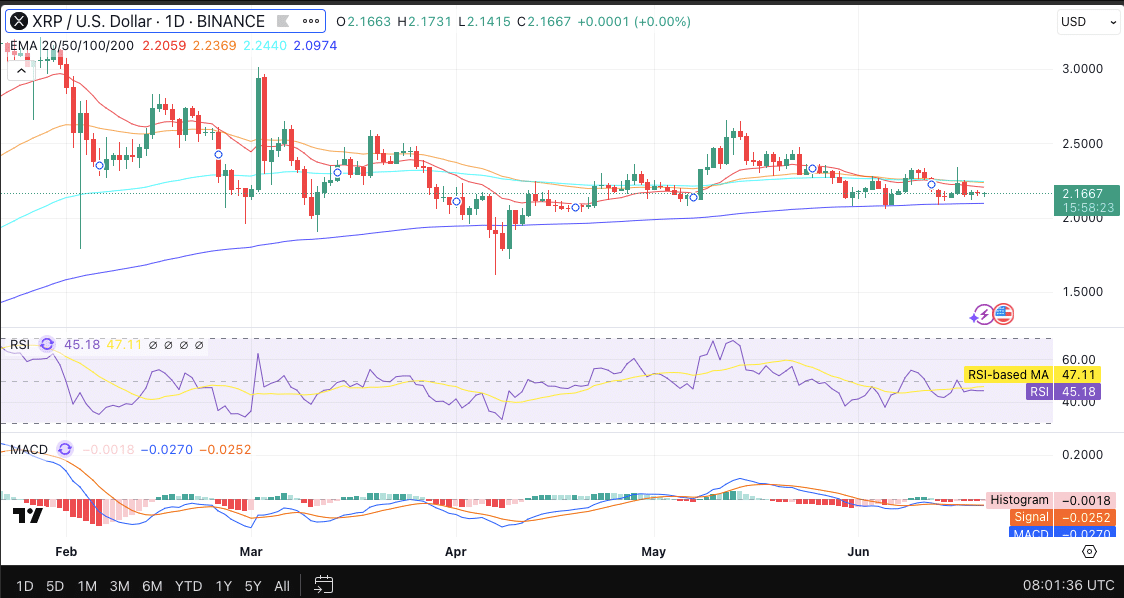Screen dimensions: 1124x598
Task: Click the event marker in early February
Action: point(99,166)
